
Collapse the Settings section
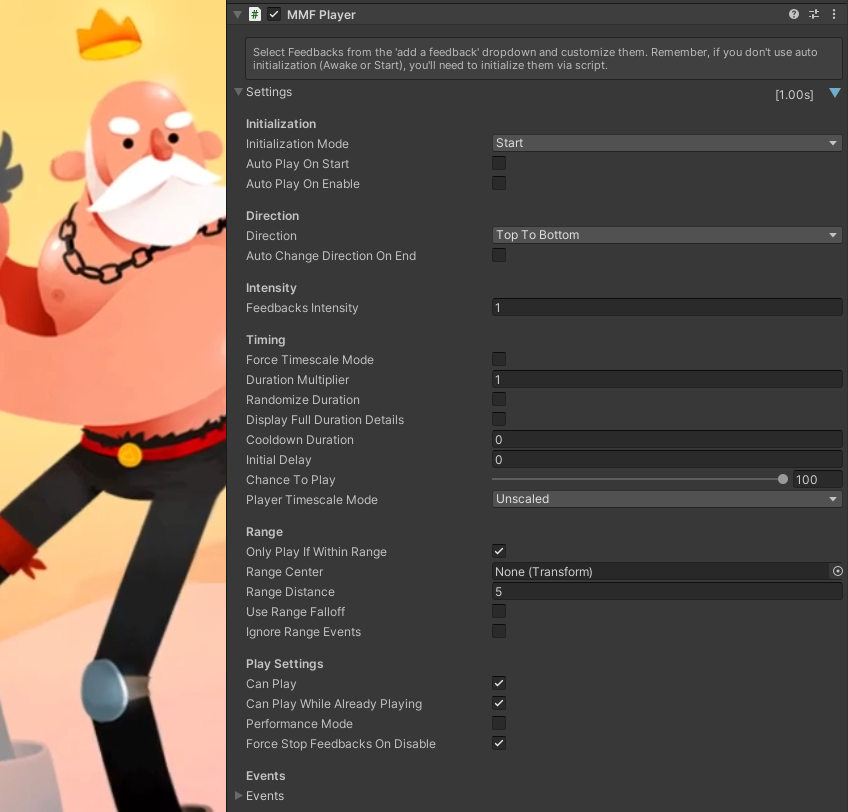pyautogui.click(x=238, y=92)
